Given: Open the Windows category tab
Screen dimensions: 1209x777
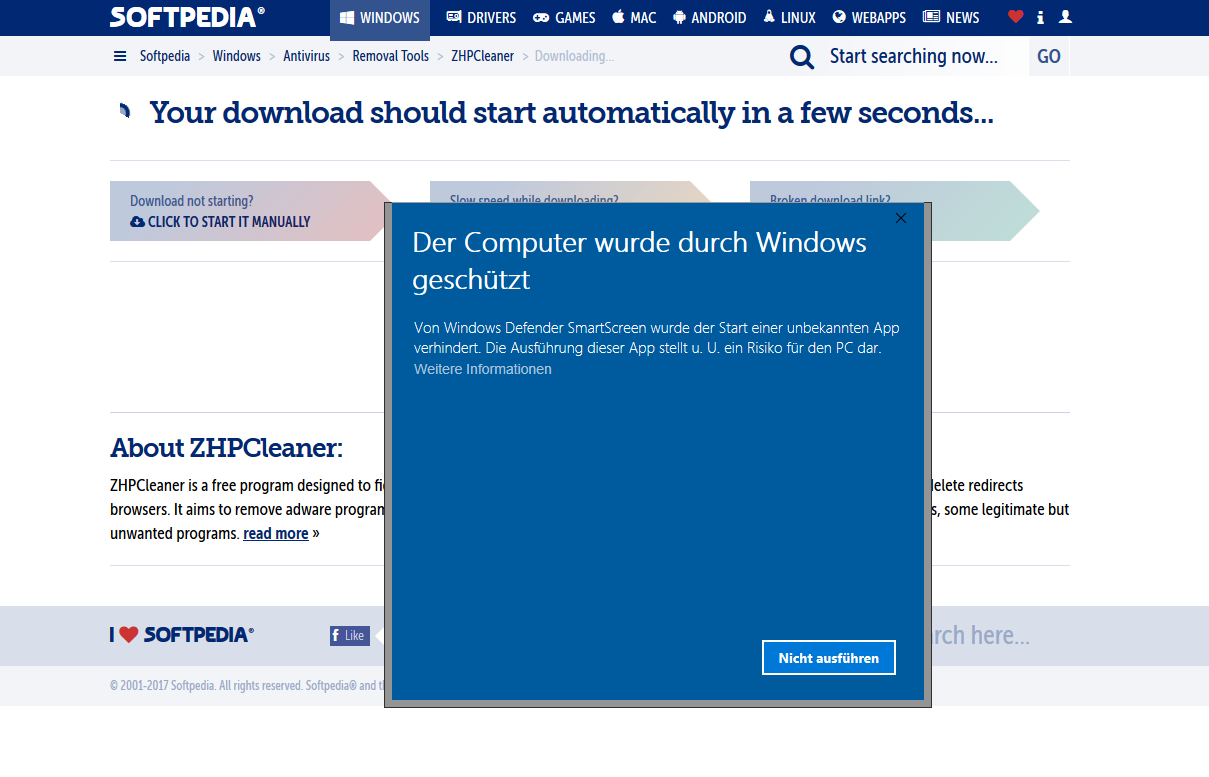Looking at the screenshot, I should [x=380, y=18].
